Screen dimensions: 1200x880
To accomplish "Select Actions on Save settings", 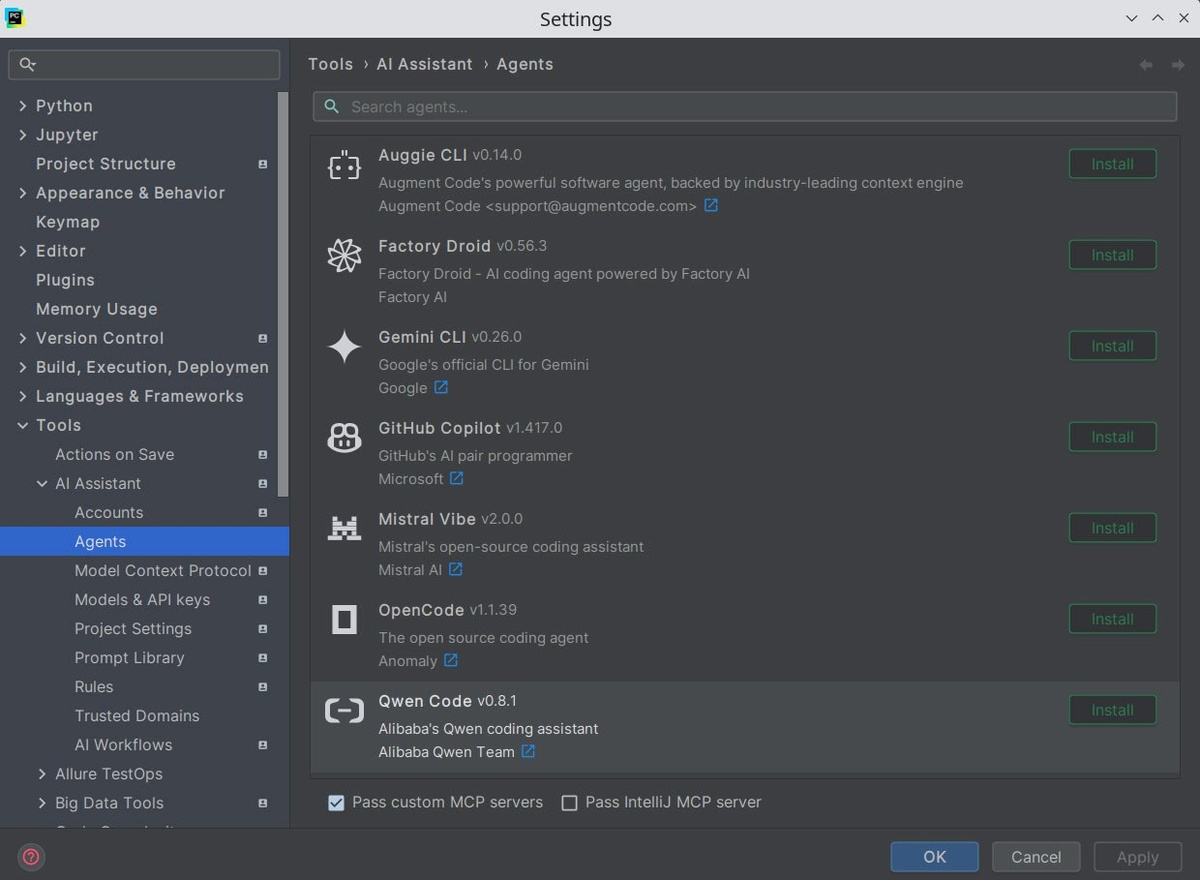I will pyautogui.click(x=115, y=454).
